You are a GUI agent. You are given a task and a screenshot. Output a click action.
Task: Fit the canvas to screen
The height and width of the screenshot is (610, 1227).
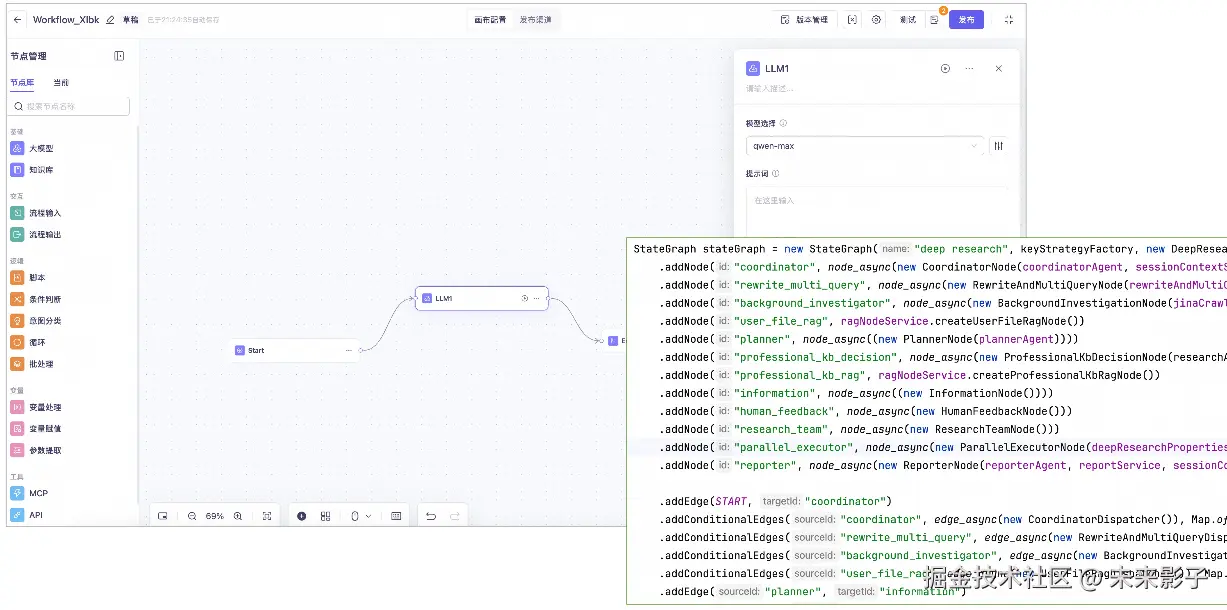pos(267,516)
